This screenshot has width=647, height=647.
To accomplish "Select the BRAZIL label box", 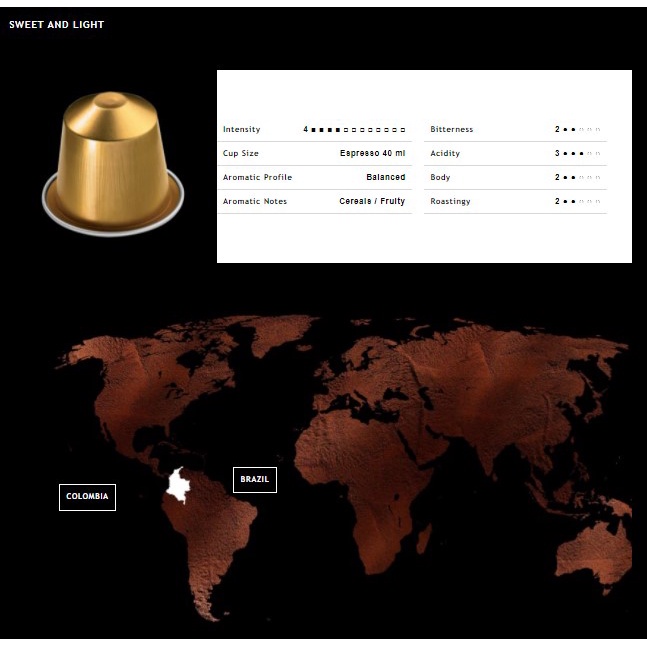I will click(x=254, y=480).
